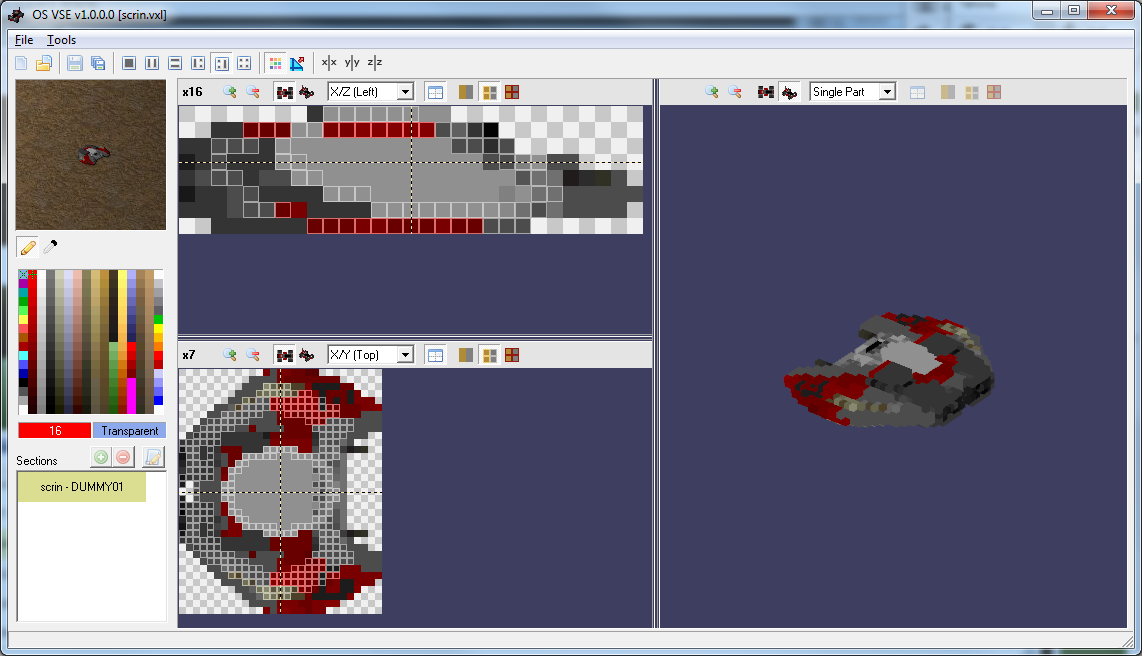The height and width of the screenshot is (656, 1142).
Task: Zoom in on the X/Z Left view
Action: (x=230, y=92)
